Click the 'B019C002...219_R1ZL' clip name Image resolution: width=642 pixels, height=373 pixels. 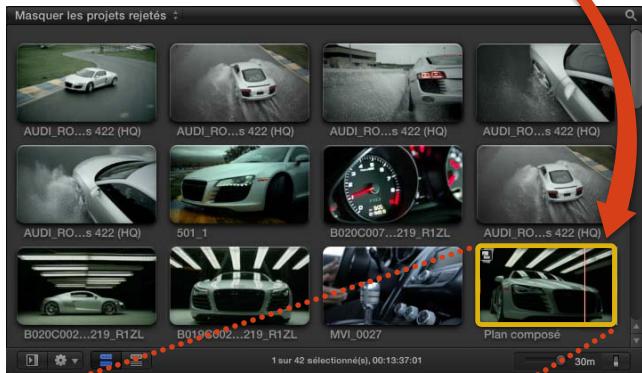pos(237,335)
